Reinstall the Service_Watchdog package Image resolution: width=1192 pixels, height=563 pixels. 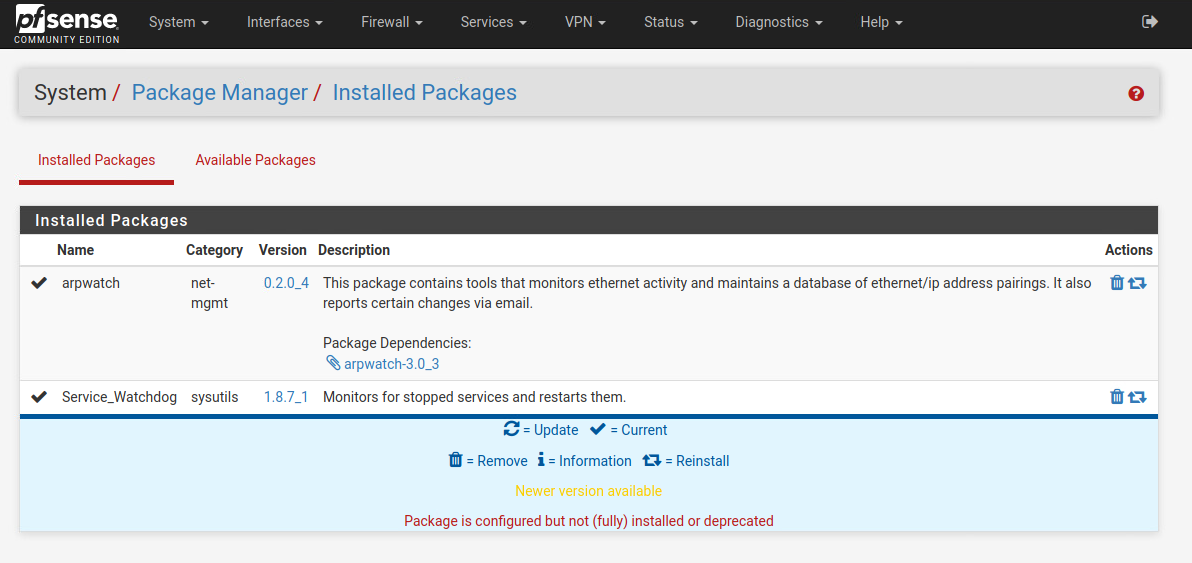point(1137,397)
